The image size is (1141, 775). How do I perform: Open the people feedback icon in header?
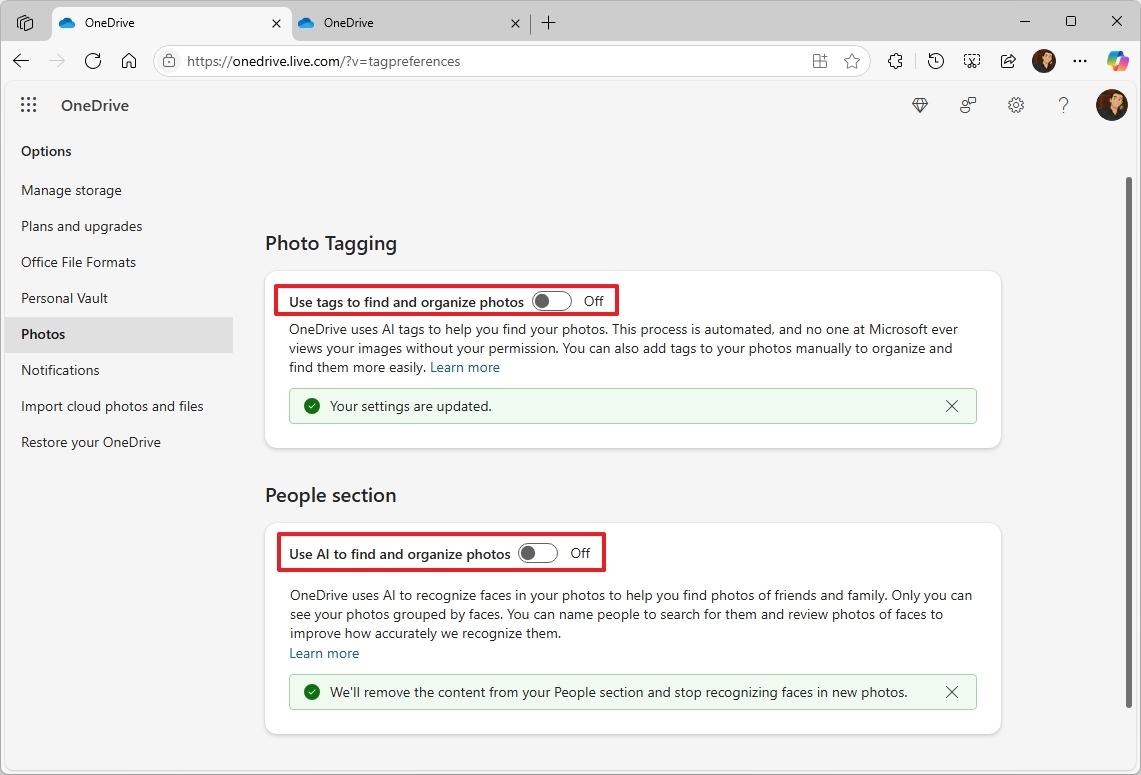[x=968, y=106]
